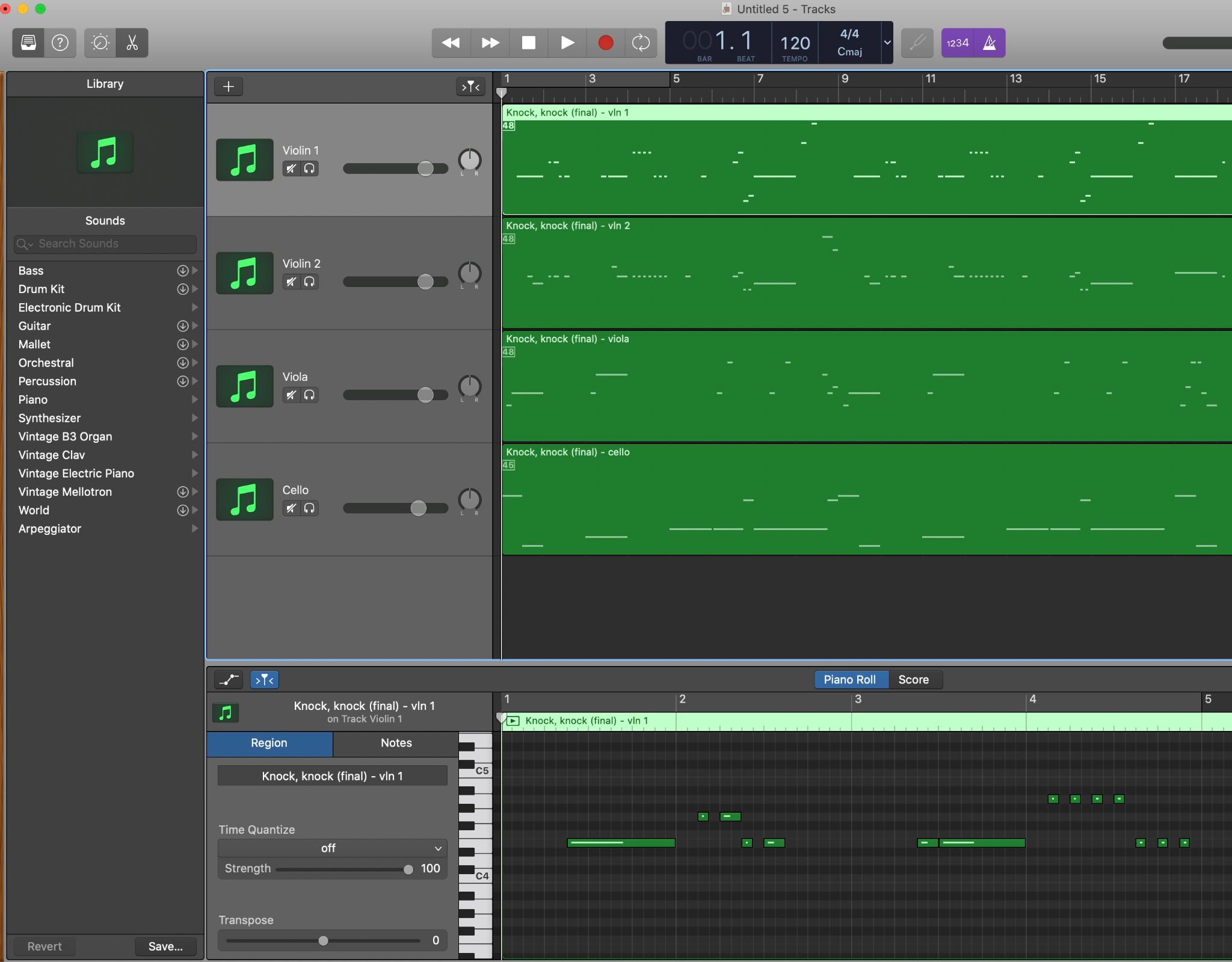1232x962 pixels.
Task: Switch to the Notes tab
Action: point(396,743)
